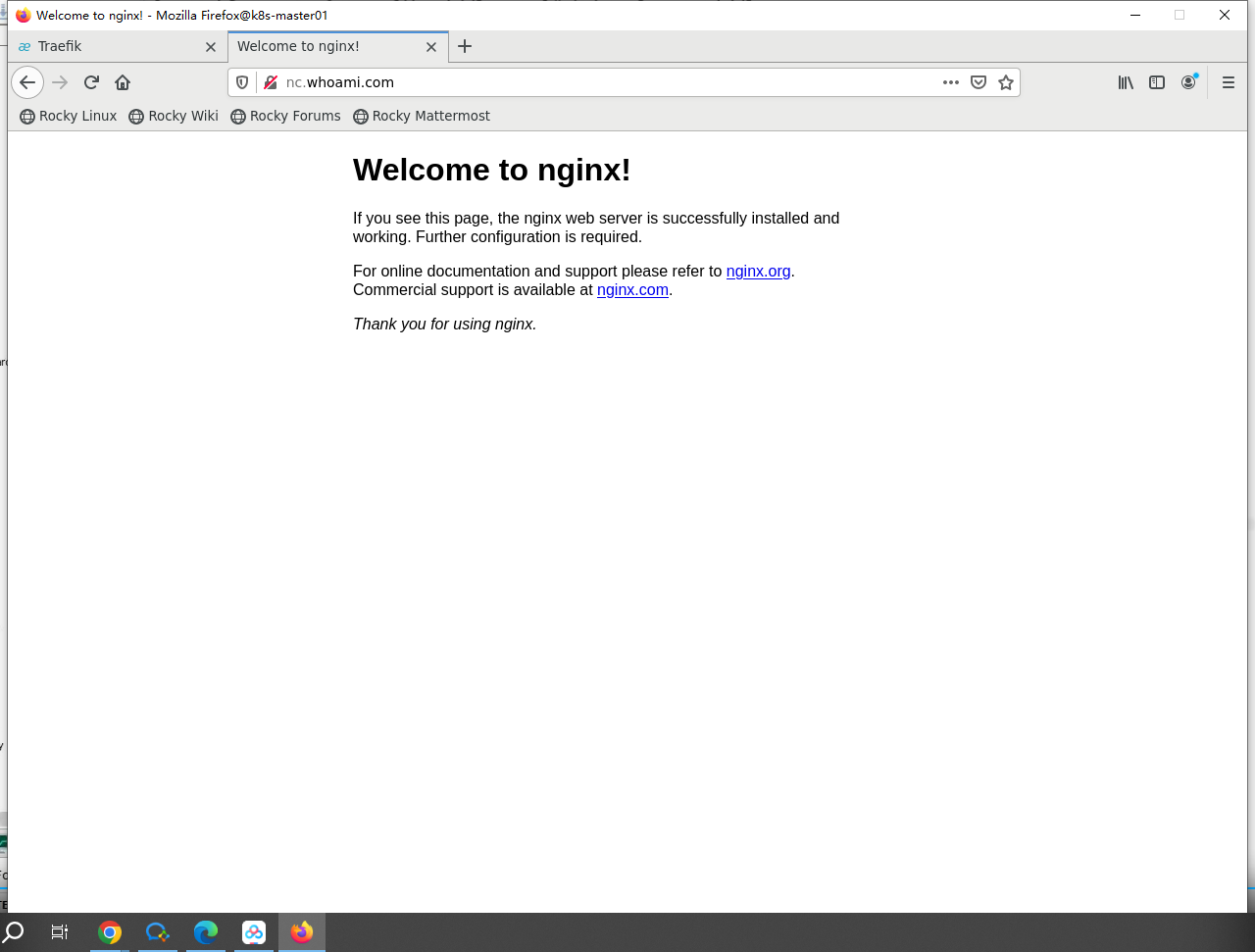Save the page to Pocket
This screenshot has height=952, width=1255.
(979, 82)
